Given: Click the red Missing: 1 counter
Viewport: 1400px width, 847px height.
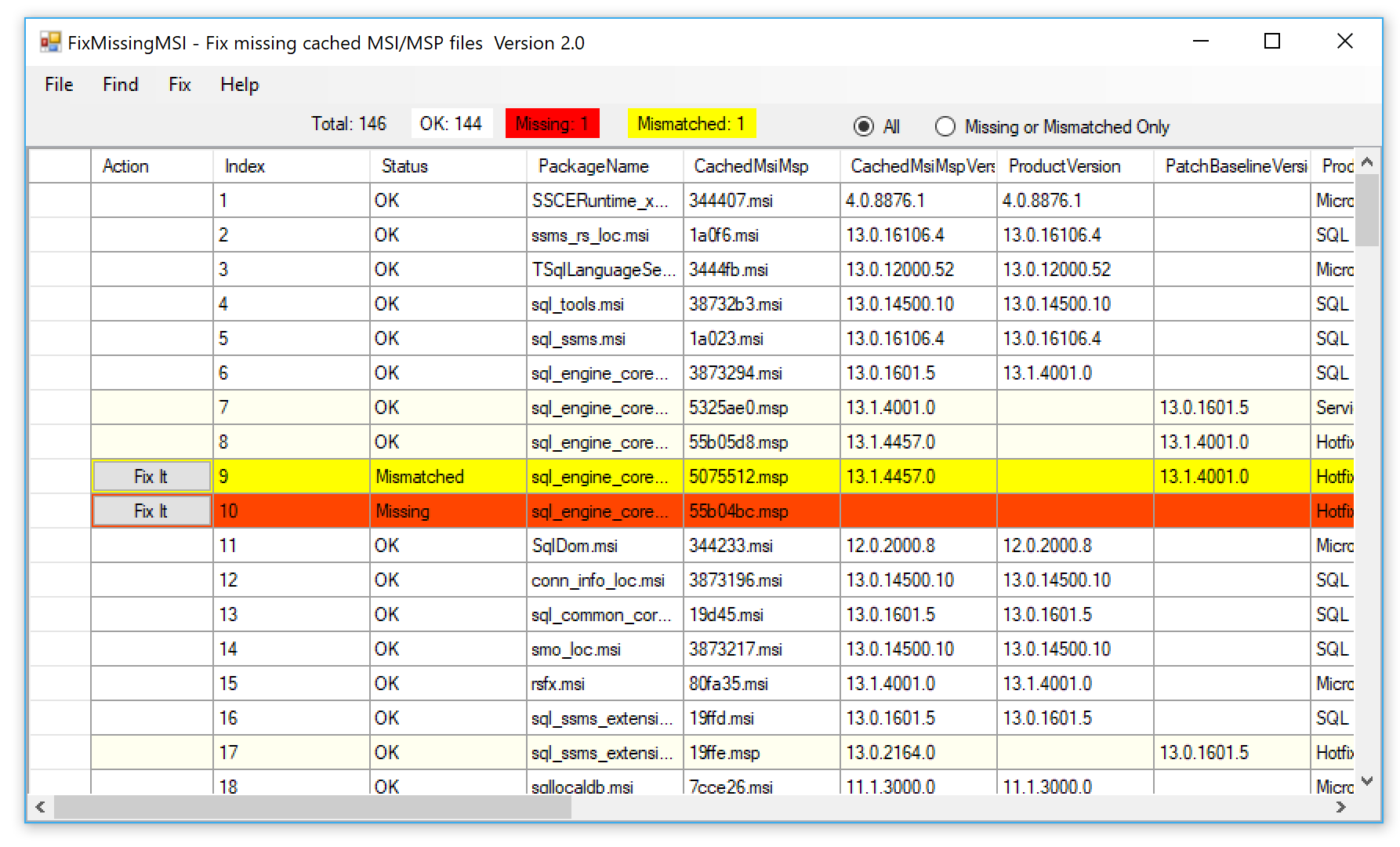Looking at the screenshot, I should pos(552,122).
